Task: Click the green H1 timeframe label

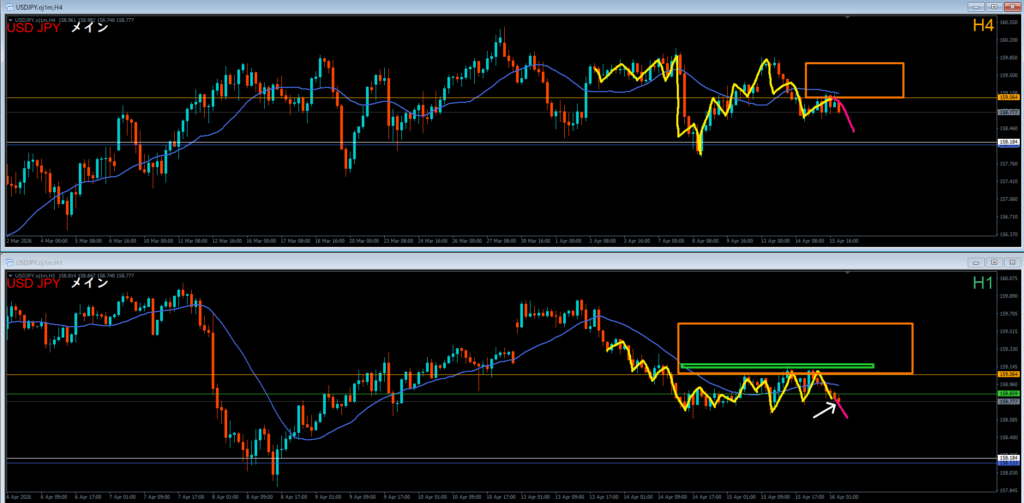Action: click(x=984, y=282)
